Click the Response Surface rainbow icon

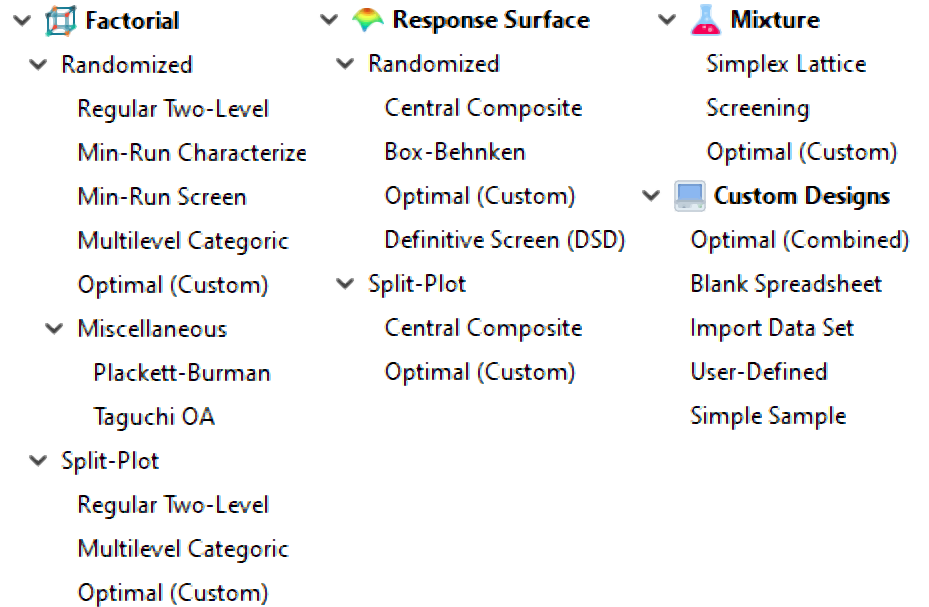point(367,20)
